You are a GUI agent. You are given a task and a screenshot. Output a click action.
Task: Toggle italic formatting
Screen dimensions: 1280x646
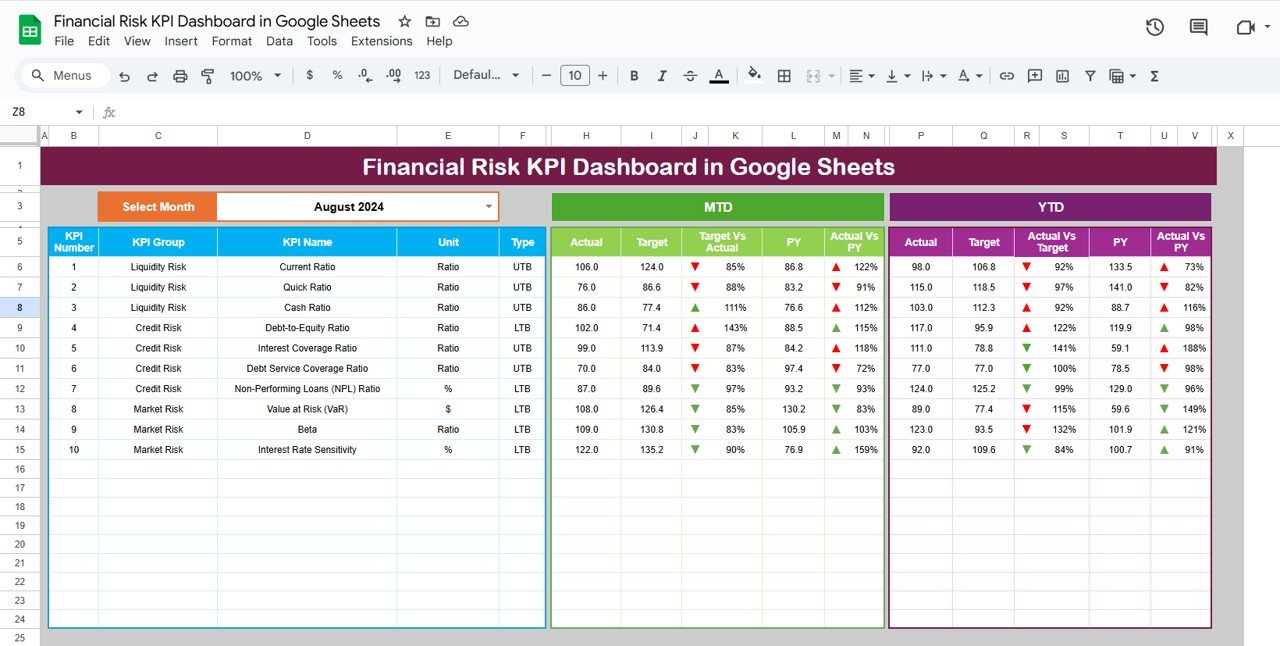(x=662, y=75)
